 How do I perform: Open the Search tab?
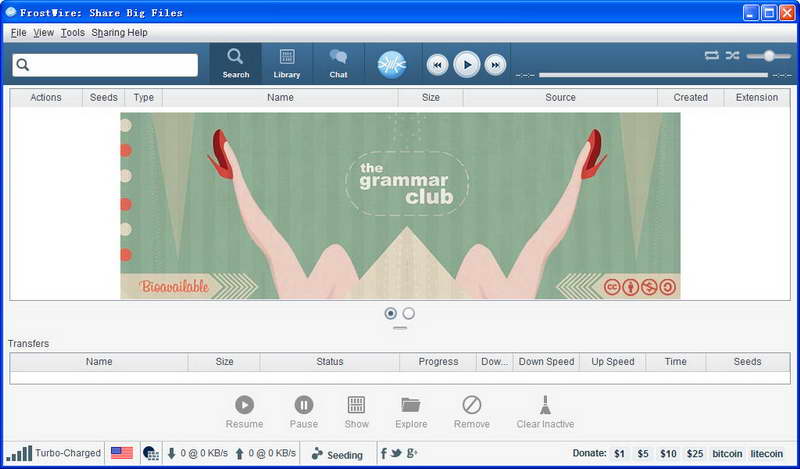click(x=235, y=63)
